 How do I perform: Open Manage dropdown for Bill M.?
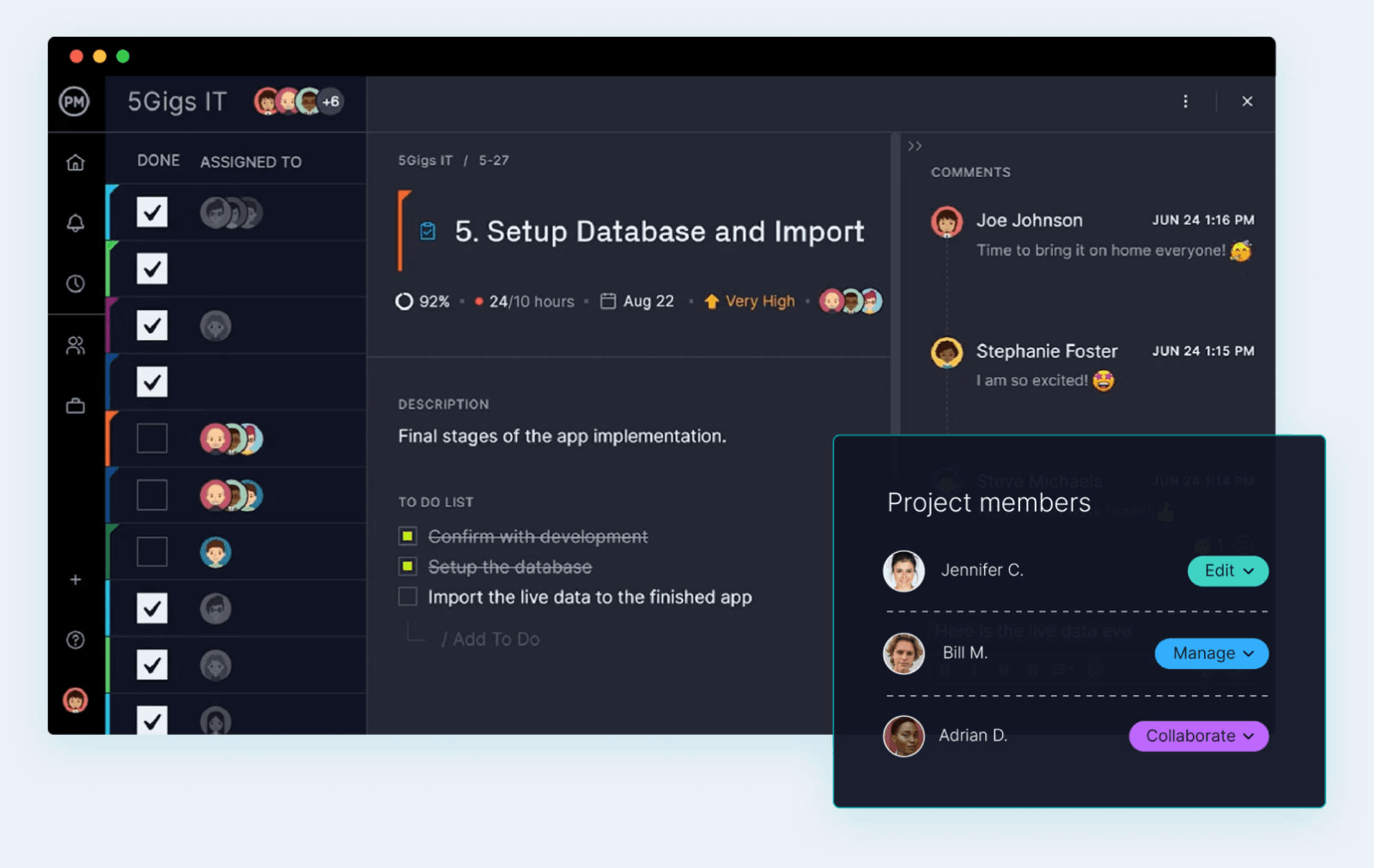1211,653
